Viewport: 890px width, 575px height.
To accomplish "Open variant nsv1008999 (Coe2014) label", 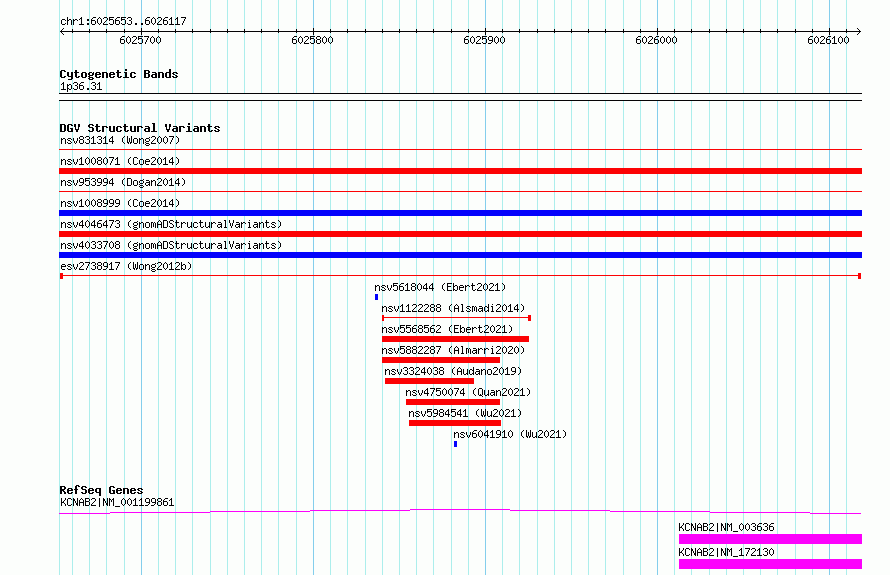I will tap(120, 203).
